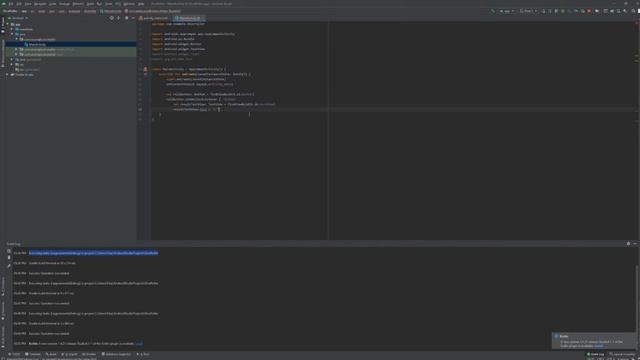Viewport: 640px width, 360px height.
Task: Select the highlighted first Event Log entry
Action: [93, 253]
